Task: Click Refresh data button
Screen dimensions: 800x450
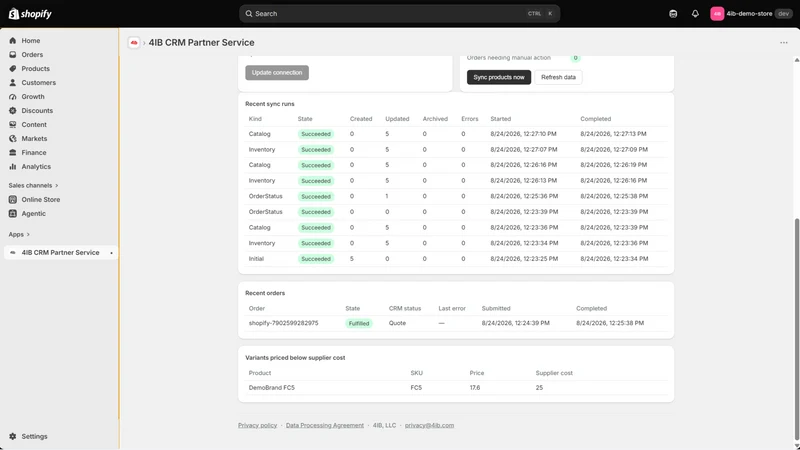Action: 558,77
